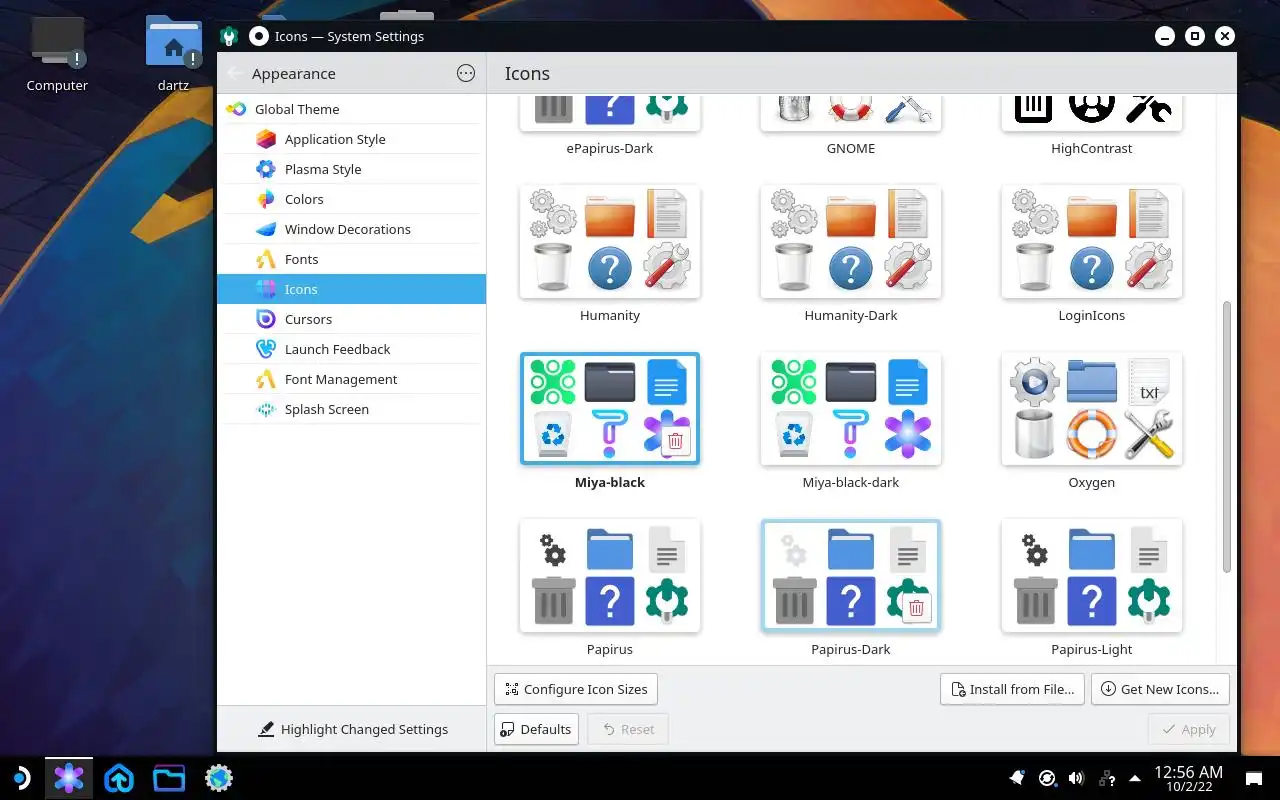Click Configure Icon Sizes button
Screen dimensions: 1280x800
[x=576, y=689]
